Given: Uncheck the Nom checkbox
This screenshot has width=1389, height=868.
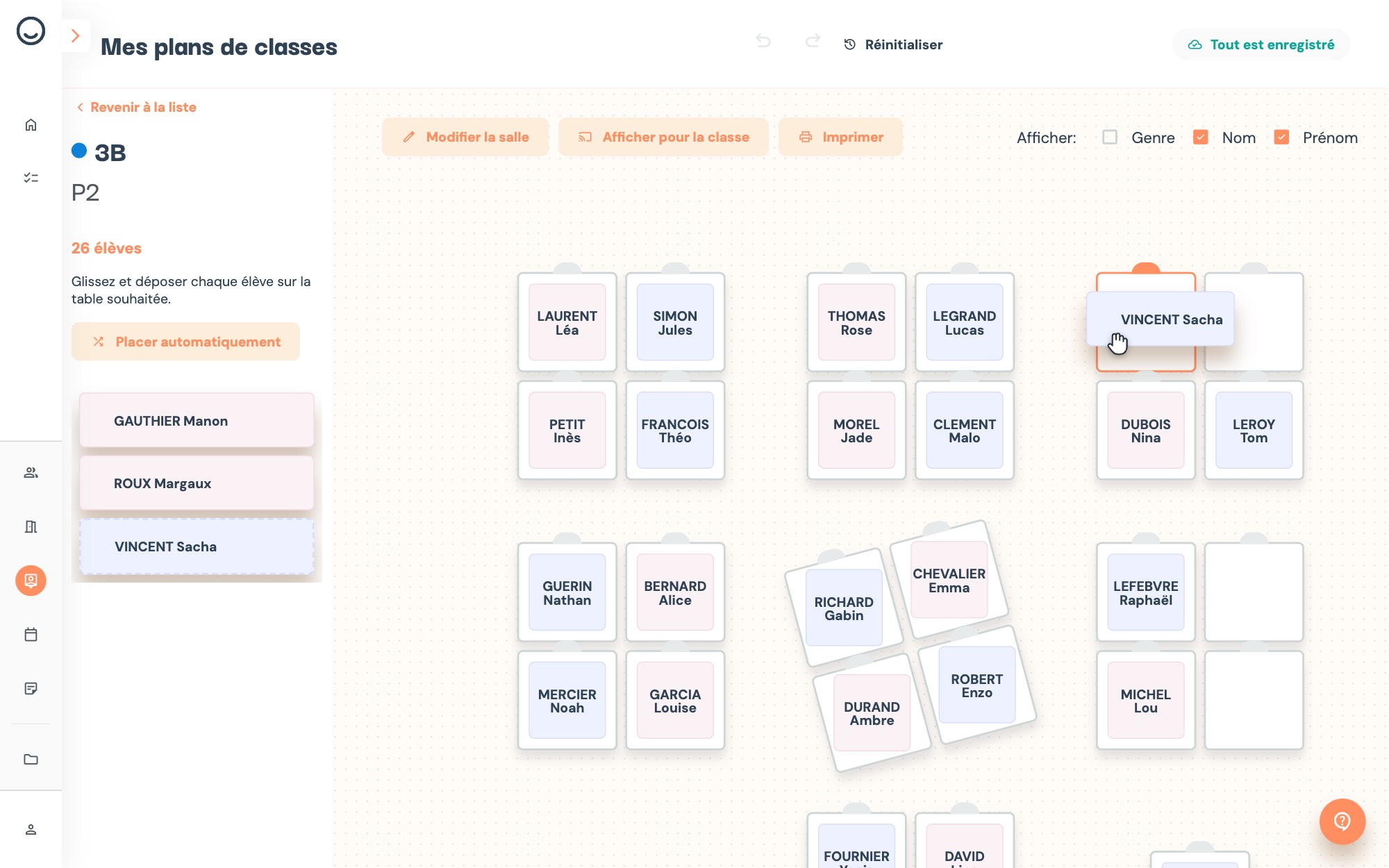Looking at the screenshot, I should tap(1200, 137).
